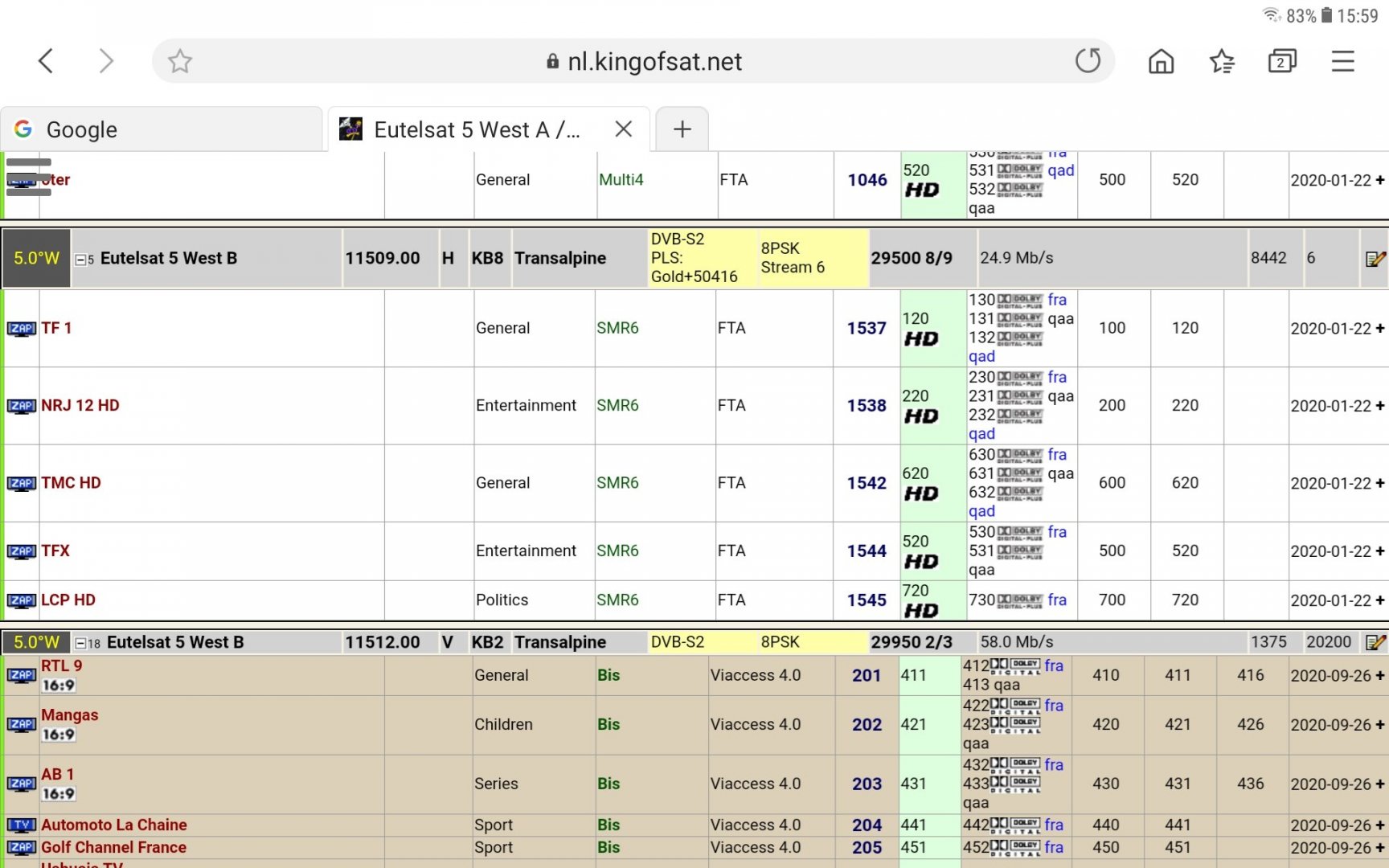Open the browser hamburger menu
The height and width of the screenshot is (868, 1389).
coord(1342,60)
